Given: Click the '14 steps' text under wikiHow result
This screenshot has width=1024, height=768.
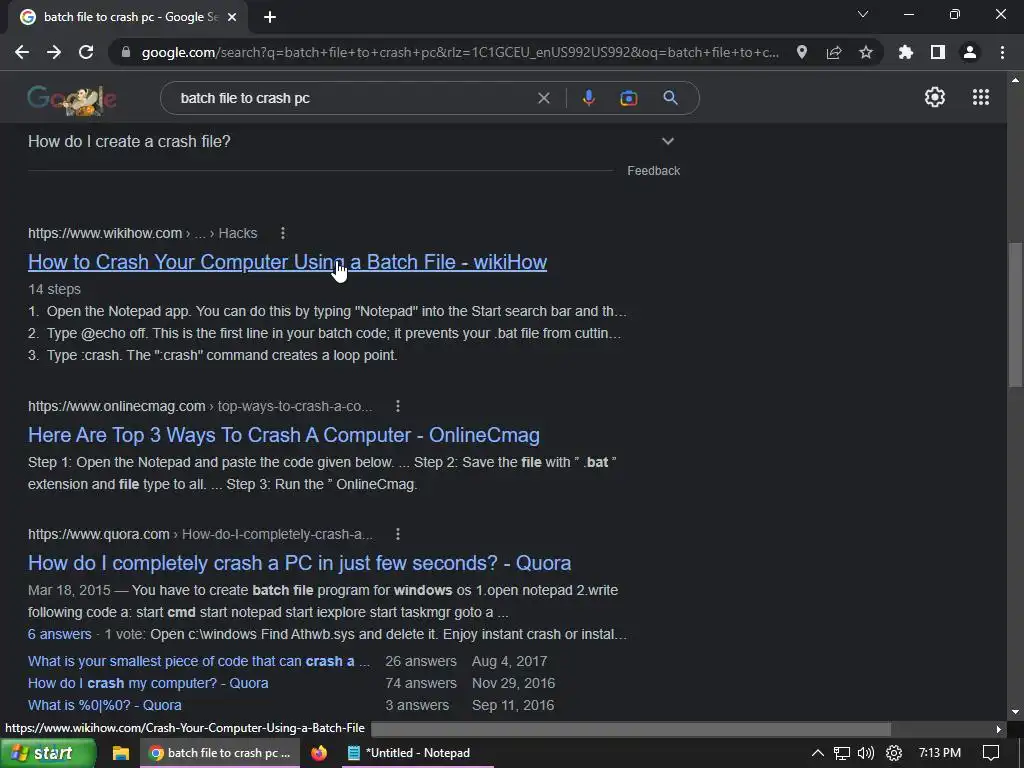Looking at the screenshot, I should [54, 289].
